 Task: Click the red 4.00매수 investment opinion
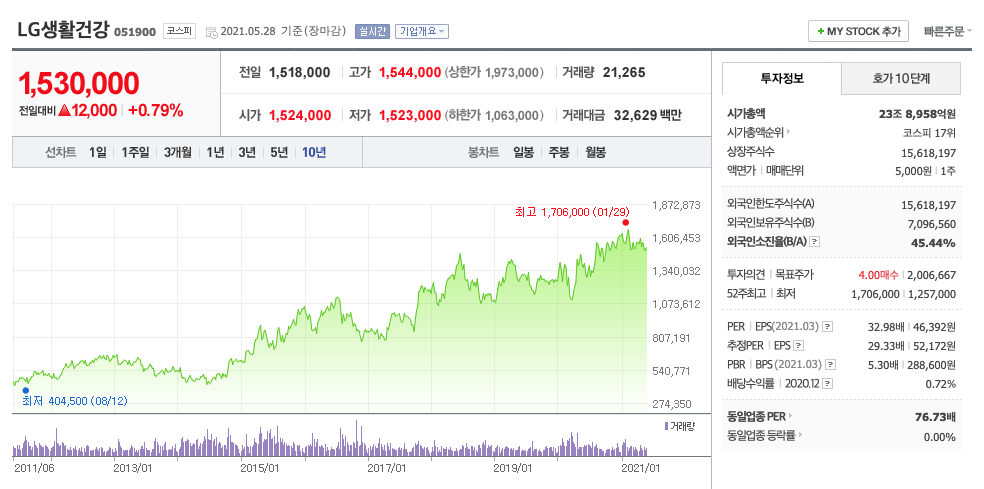[x=879, y=274]
